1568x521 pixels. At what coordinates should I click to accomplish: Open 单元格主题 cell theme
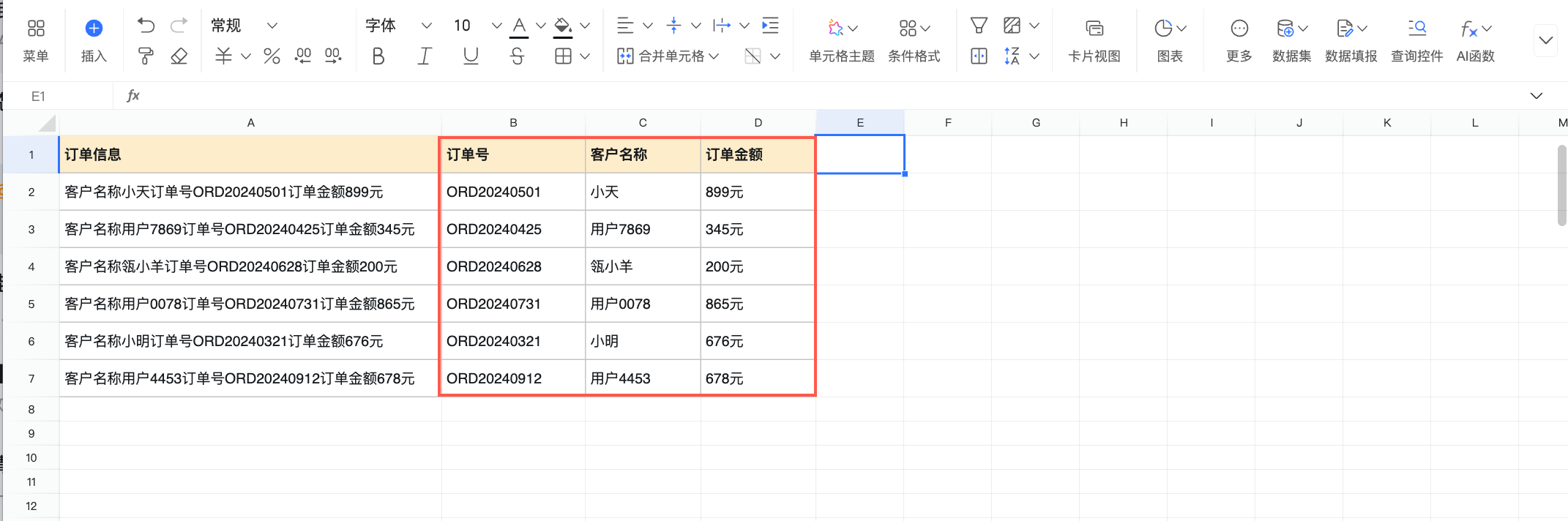(x=842, y=40)
